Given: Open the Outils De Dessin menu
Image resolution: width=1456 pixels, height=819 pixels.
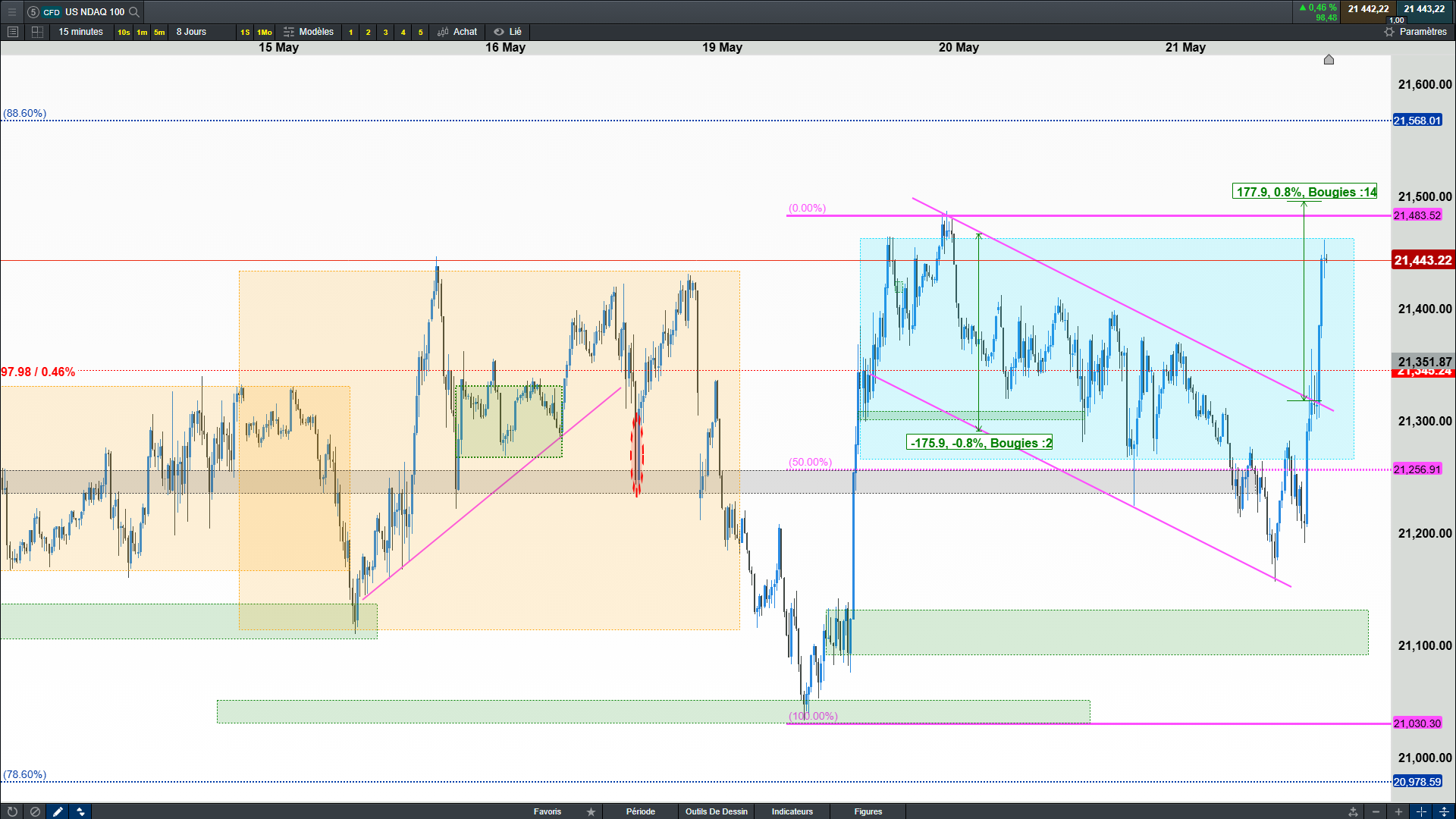Looking at the screenshot, I should [716, 811].
